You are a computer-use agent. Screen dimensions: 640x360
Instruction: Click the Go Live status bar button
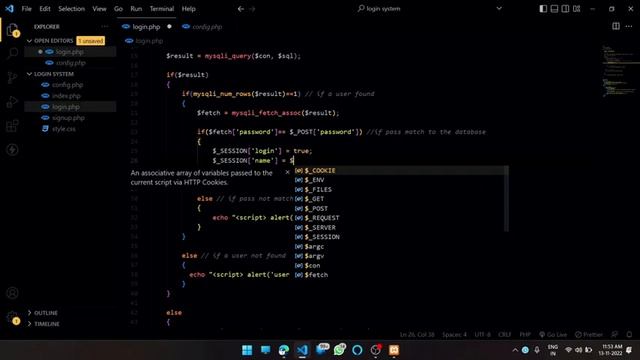[x=553, y=335]
